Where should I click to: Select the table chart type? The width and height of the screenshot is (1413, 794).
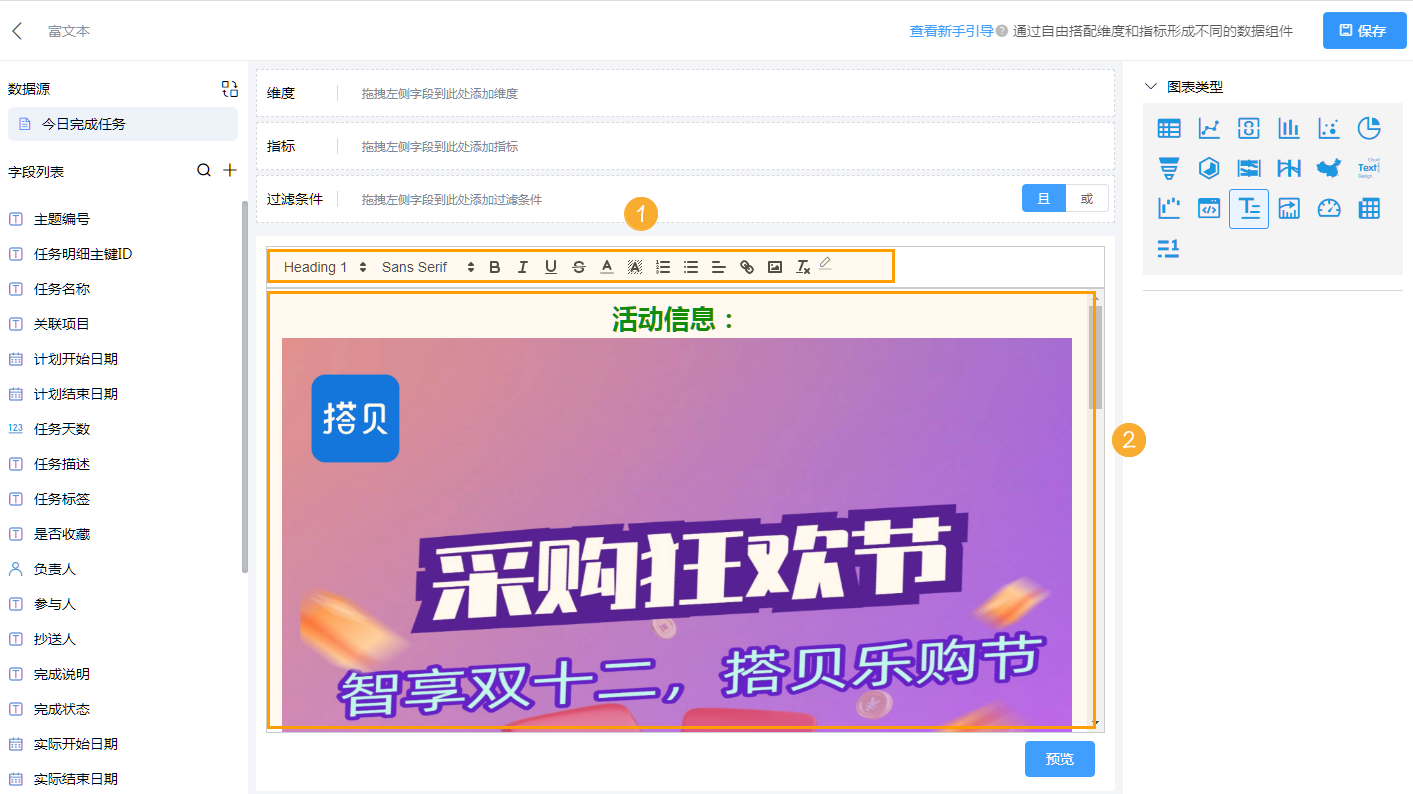1168,128
